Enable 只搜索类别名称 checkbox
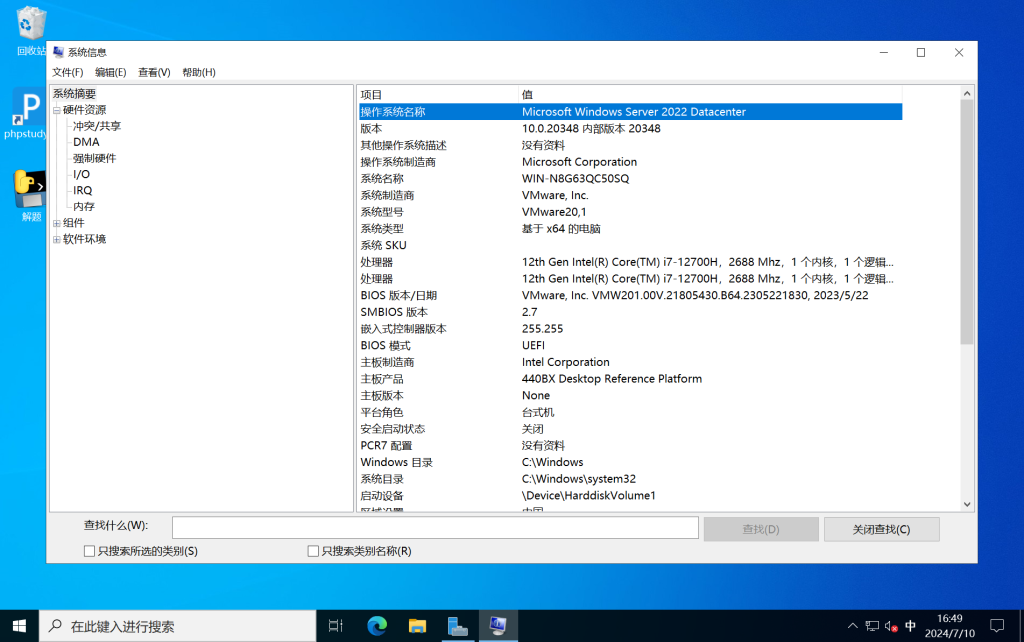 (313, 551)
